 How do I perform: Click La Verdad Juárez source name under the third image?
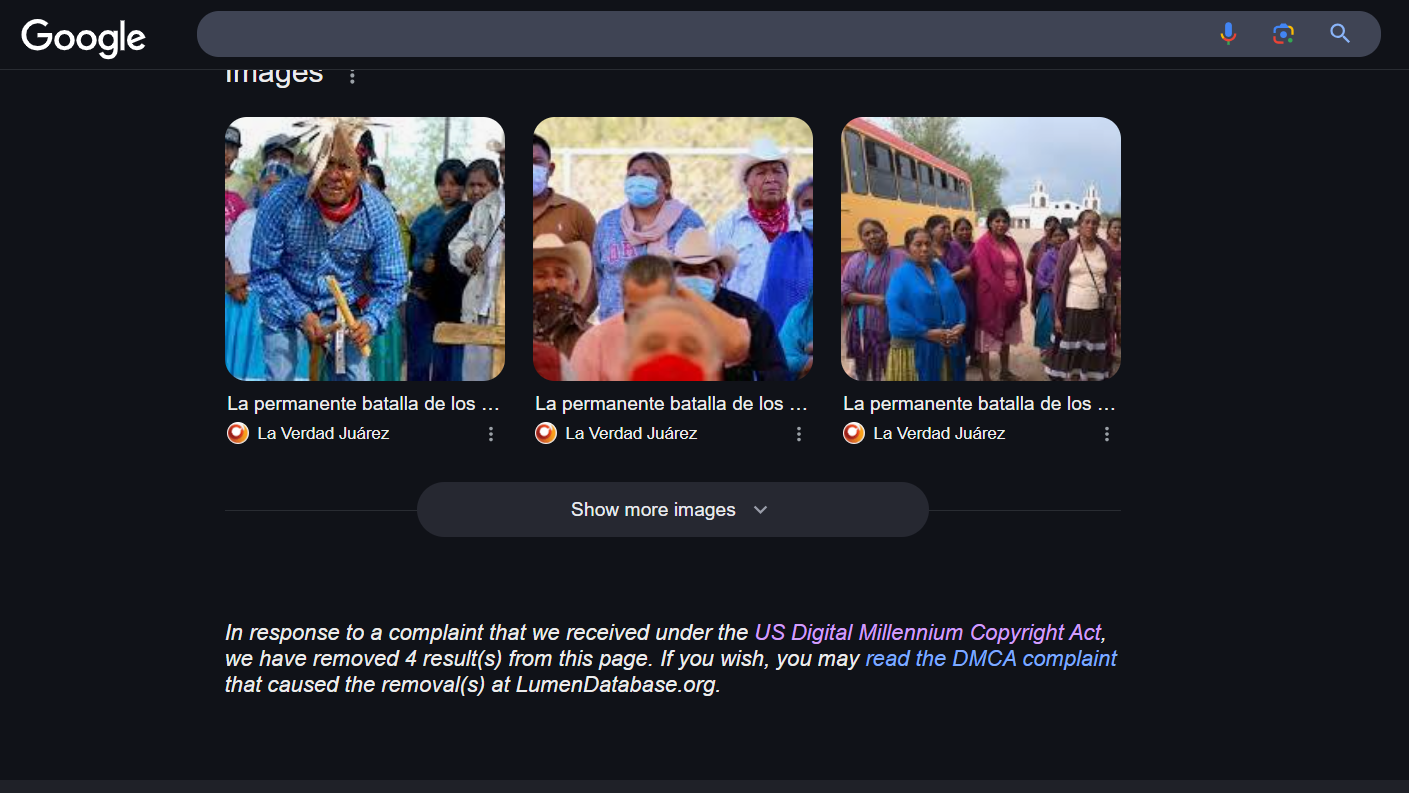pos(939,433)
